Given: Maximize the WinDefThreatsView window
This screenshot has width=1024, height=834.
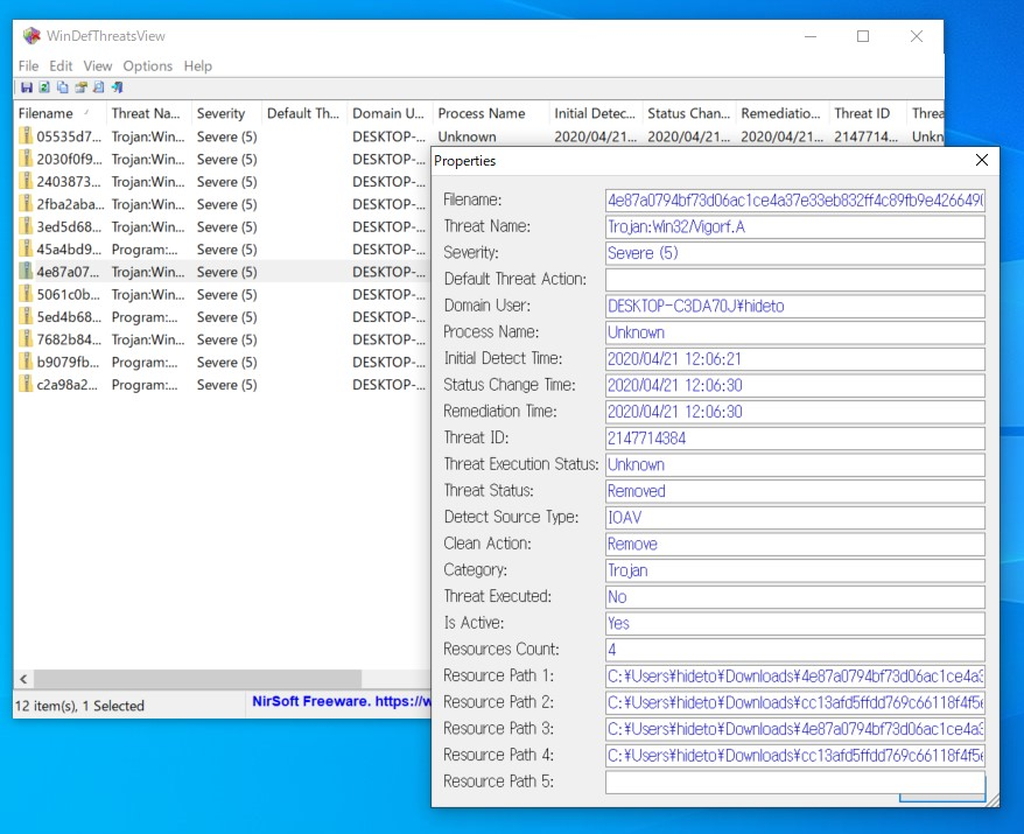Looking at the screenshot, I should tap(863, 37).
